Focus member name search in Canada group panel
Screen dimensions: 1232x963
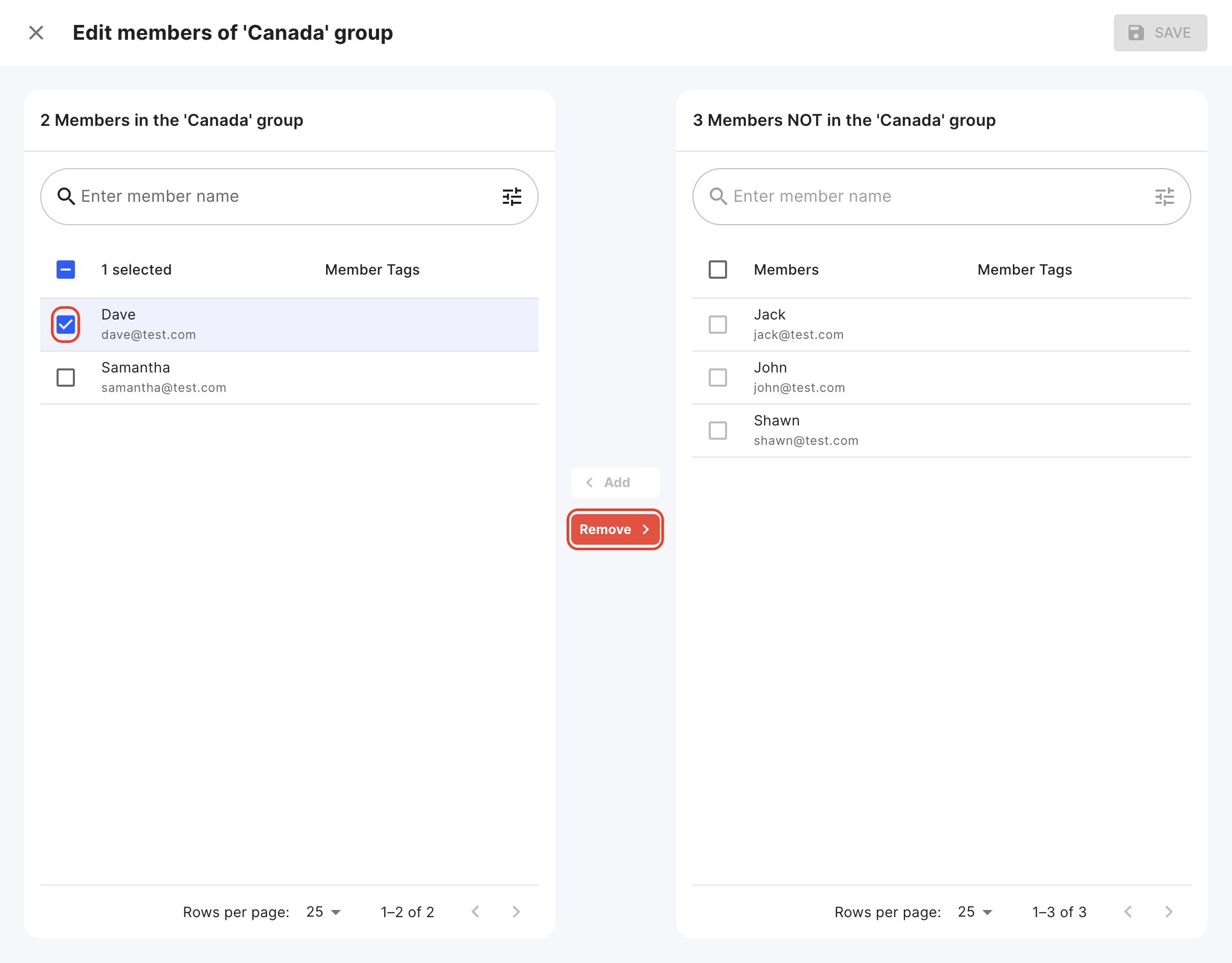click(289, 196)
